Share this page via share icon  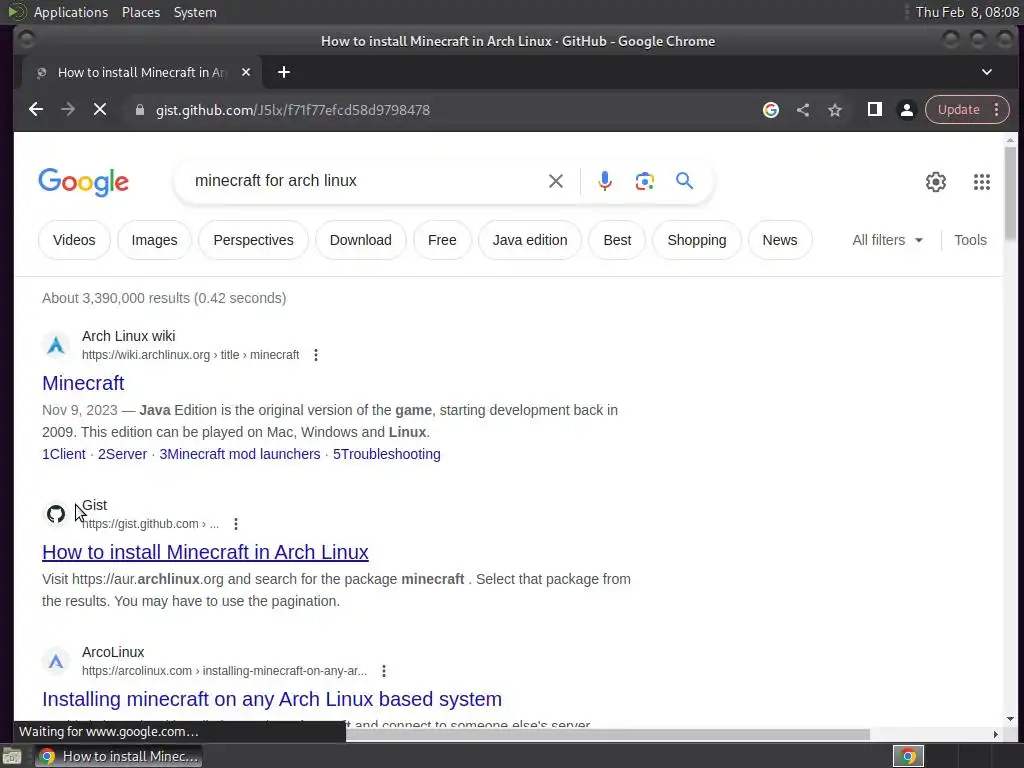[x=803, y=110]
